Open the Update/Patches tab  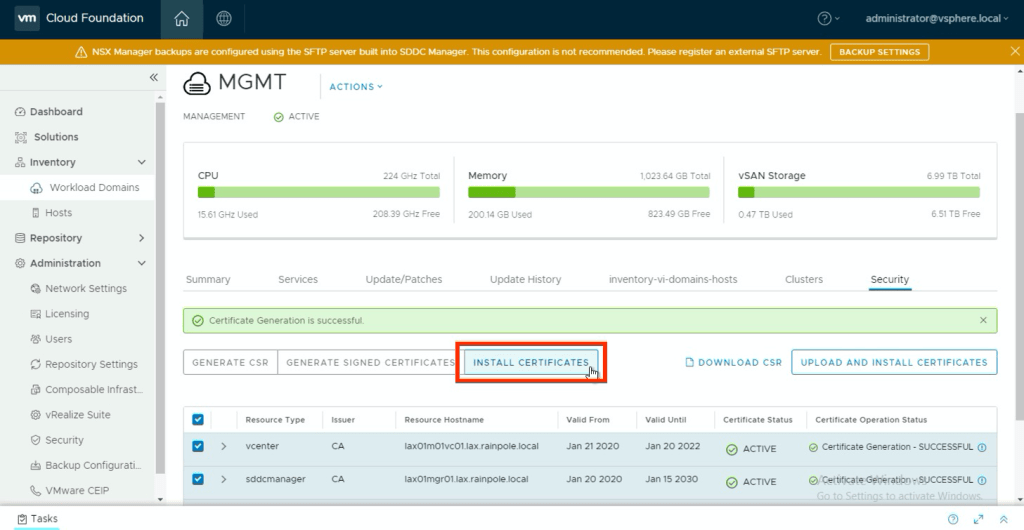(x=404, y=280)
